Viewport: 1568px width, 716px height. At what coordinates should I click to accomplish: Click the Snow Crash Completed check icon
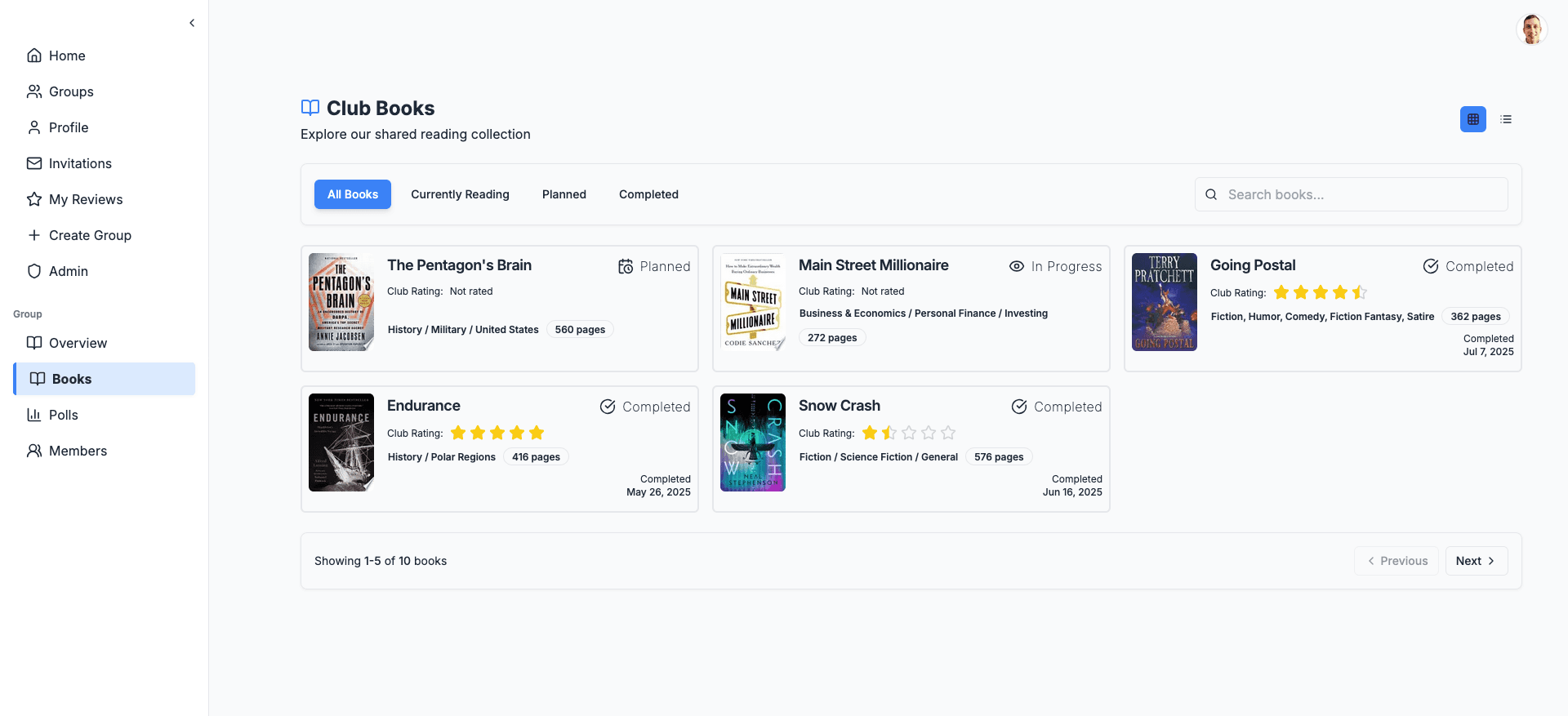(1019, 407)
